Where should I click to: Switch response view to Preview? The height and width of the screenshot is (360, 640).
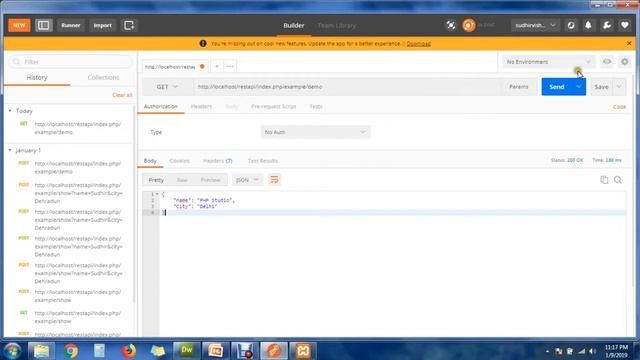click(x=210, y=180)
